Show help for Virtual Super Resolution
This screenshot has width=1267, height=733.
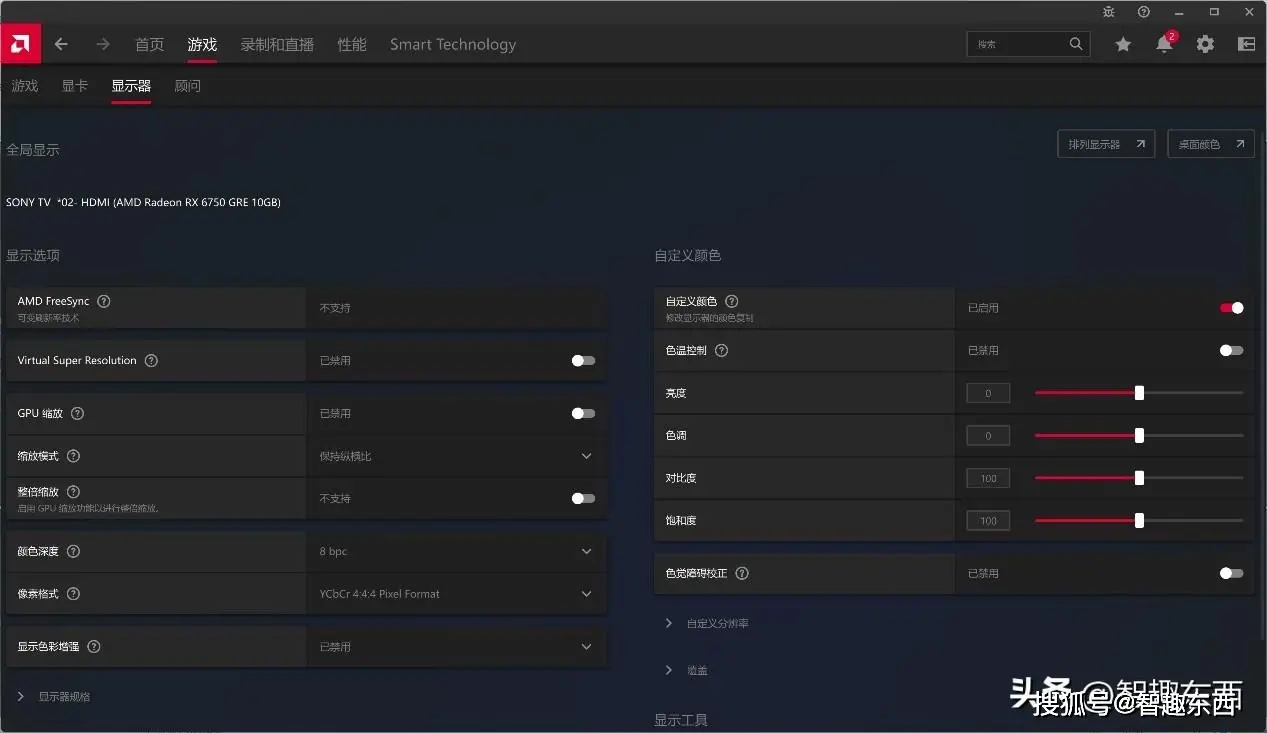click(x=151, y=360)
